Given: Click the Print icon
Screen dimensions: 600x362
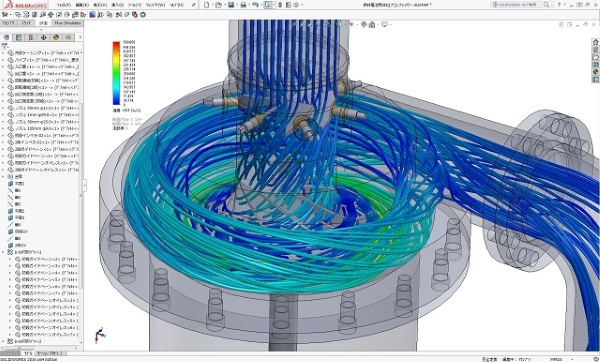Looking at the screenshot, I should [243, 5].
